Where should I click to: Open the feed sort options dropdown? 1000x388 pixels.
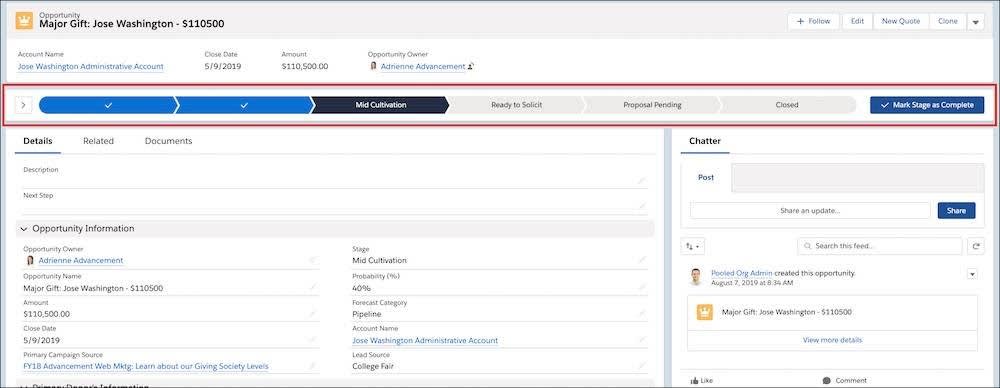click(x=693, y=246)
